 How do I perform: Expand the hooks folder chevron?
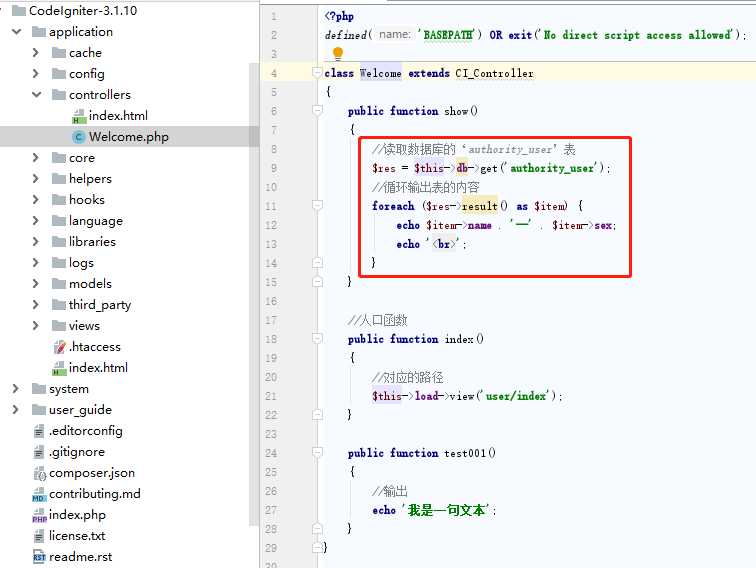[36, 200]
